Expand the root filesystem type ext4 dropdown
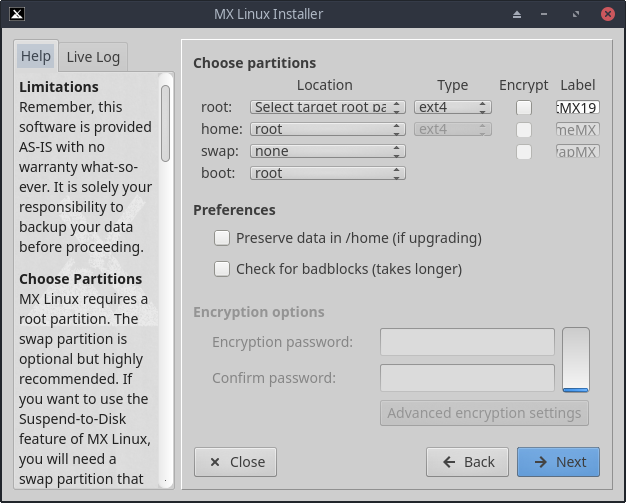This screenshot has width=626, height=503. coord(452,107)
